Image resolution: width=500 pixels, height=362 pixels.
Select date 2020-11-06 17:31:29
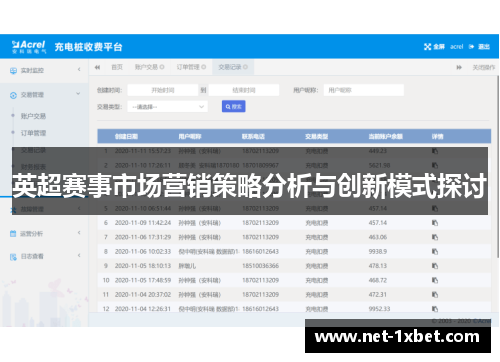143,237
